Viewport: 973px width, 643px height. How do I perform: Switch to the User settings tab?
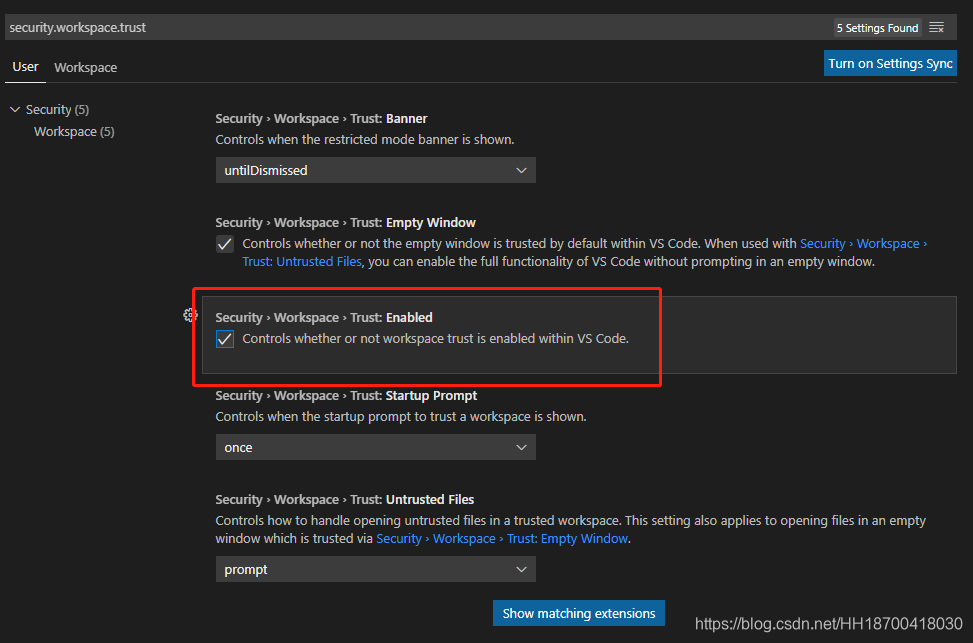click(25, 67)
